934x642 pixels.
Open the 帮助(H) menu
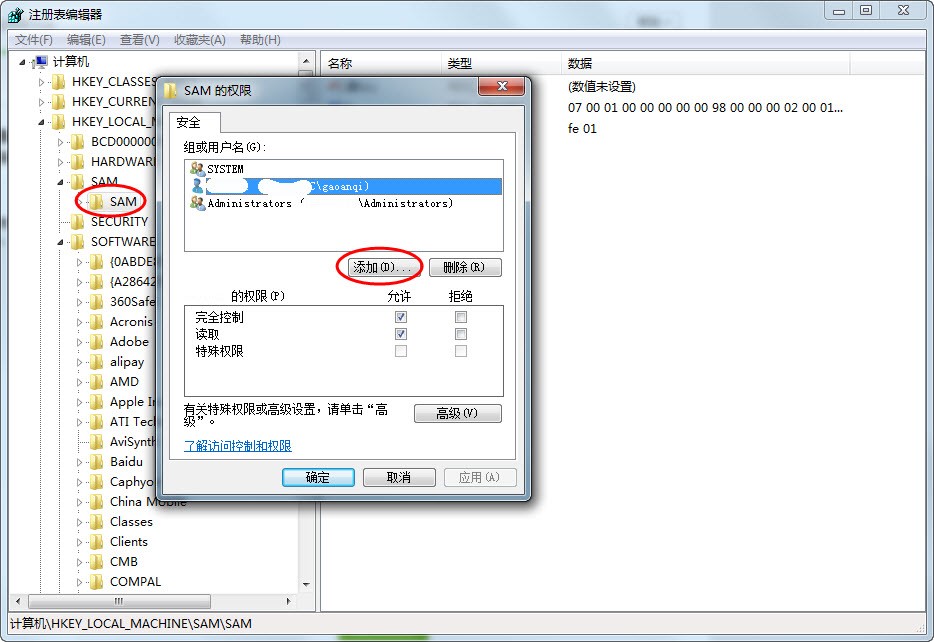tap(260, 40)
